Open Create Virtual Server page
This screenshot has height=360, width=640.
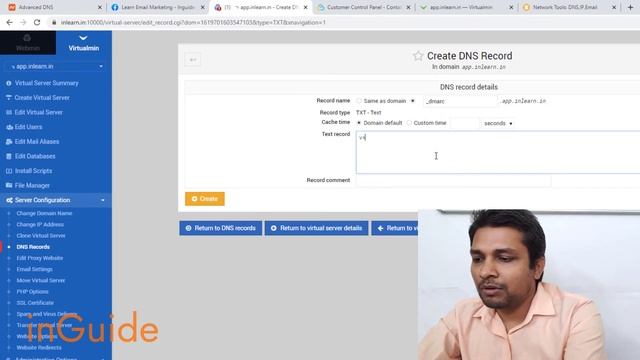(42, 98)
